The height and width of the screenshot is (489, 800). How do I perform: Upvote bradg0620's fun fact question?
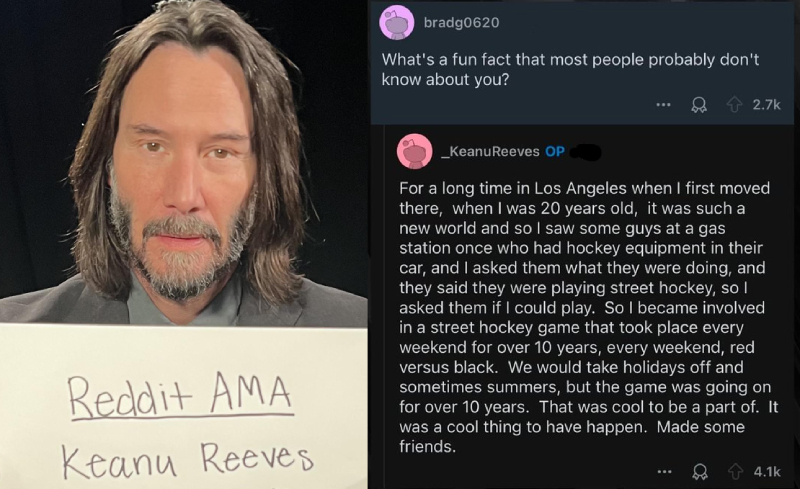(x=734, y=105)
